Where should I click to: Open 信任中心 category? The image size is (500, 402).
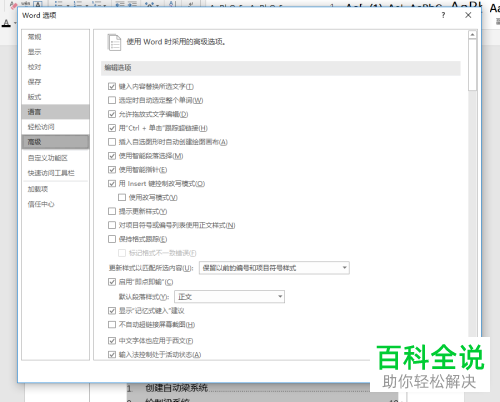point(56,204)
